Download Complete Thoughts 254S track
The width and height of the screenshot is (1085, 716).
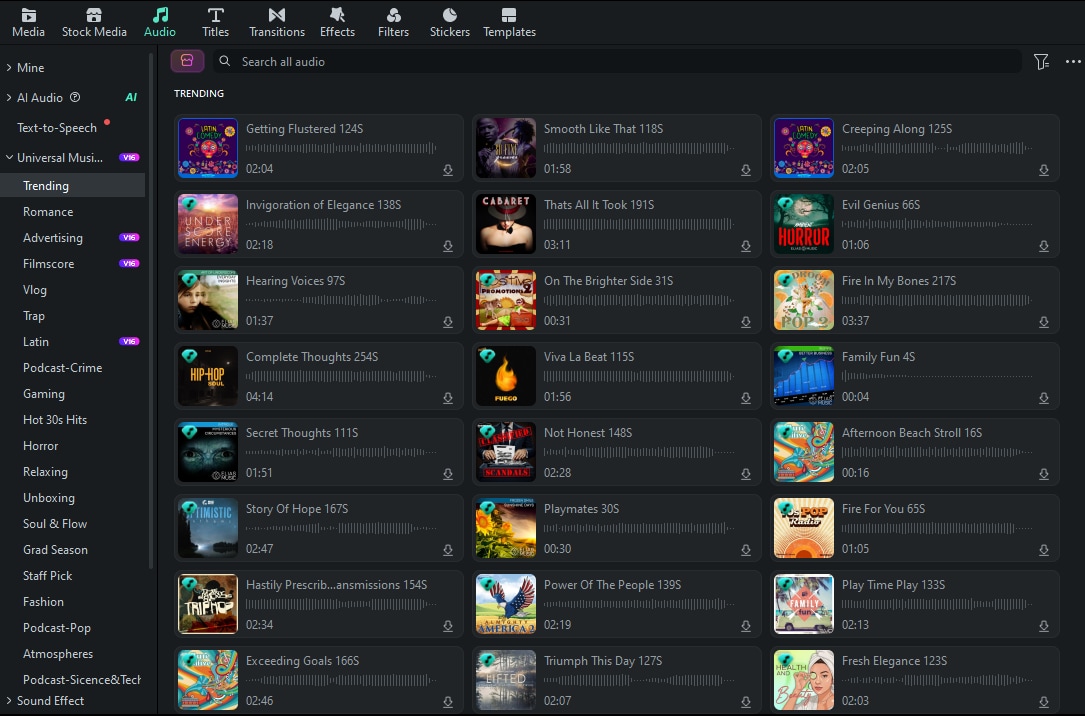448,398
